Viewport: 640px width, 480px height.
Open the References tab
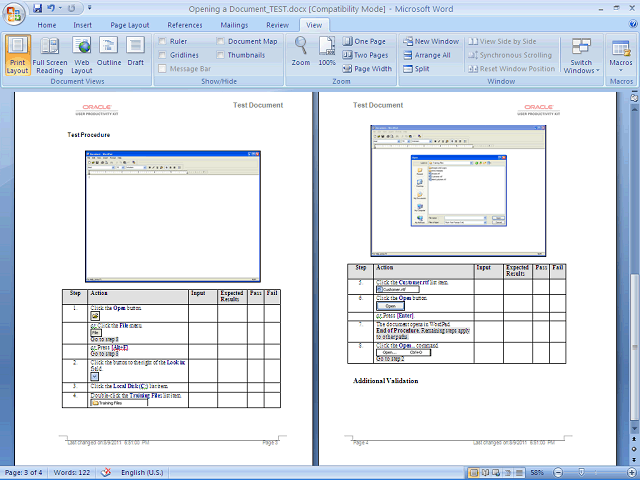(x=184, y=25)
